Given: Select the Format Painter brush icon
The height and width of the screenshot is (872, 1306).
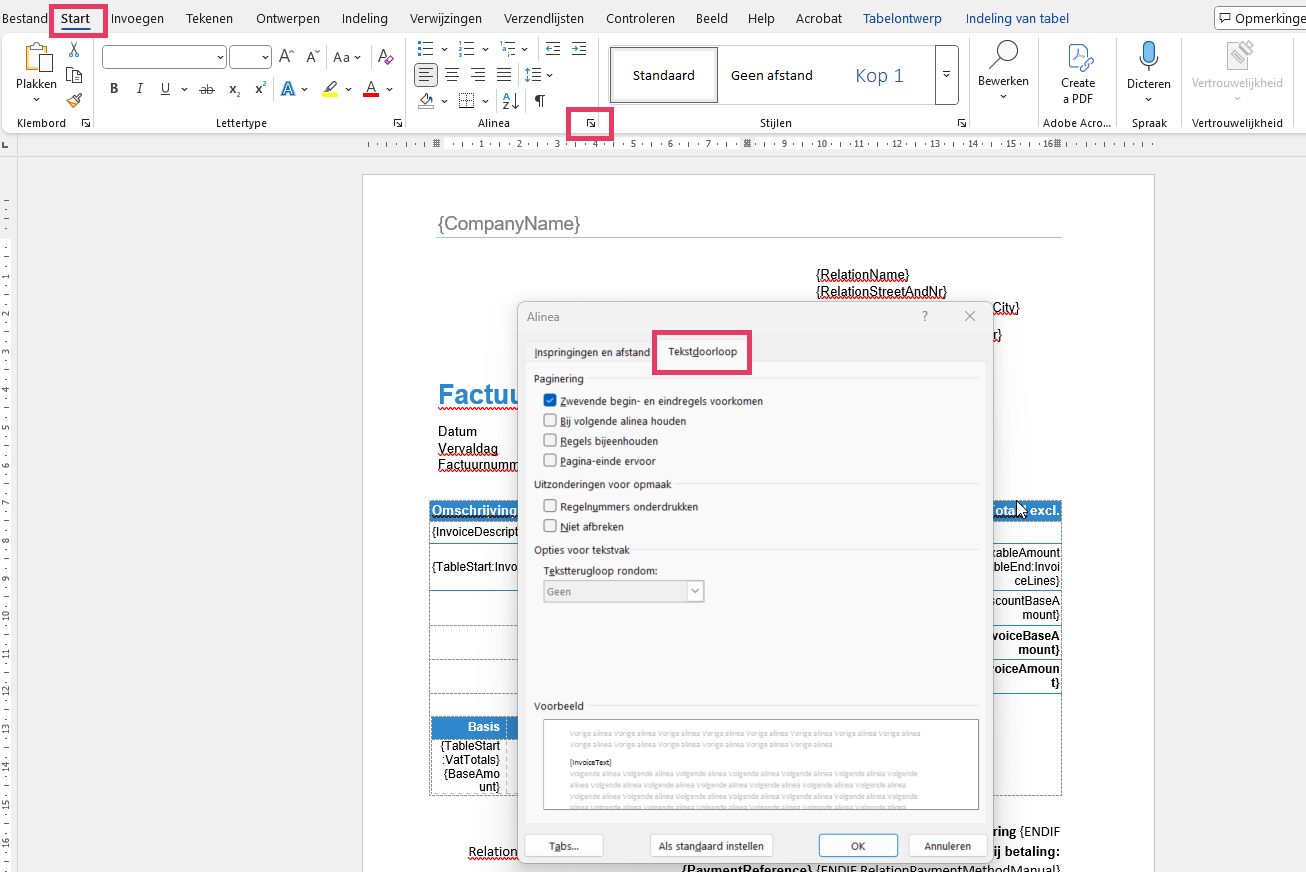Looking at the screenshot, I should (x=74, y=100).
